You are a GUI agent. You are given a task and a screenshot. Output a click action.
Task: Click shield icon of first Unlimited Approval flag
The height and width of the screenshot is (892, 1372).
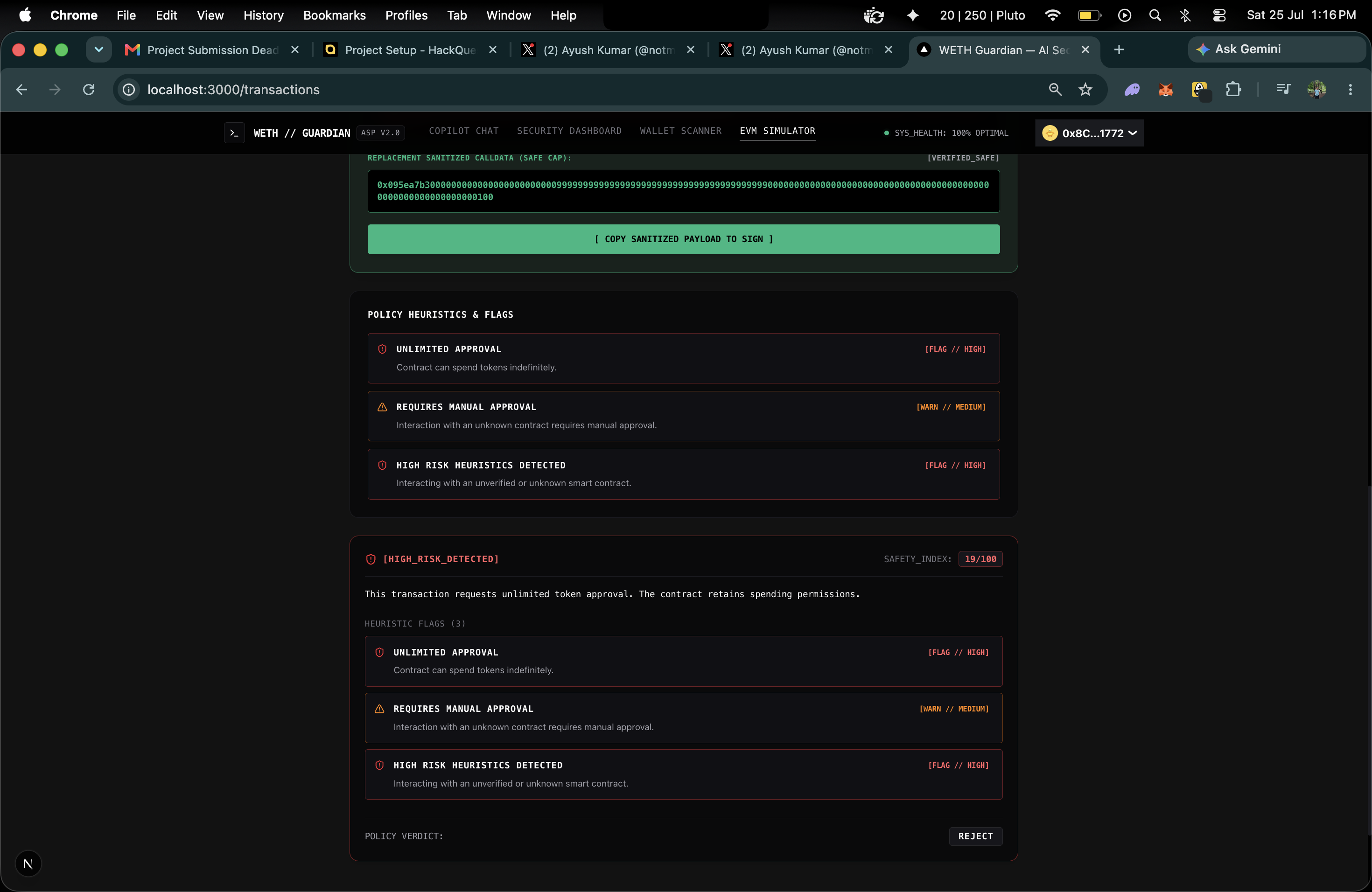pos(382,349)
